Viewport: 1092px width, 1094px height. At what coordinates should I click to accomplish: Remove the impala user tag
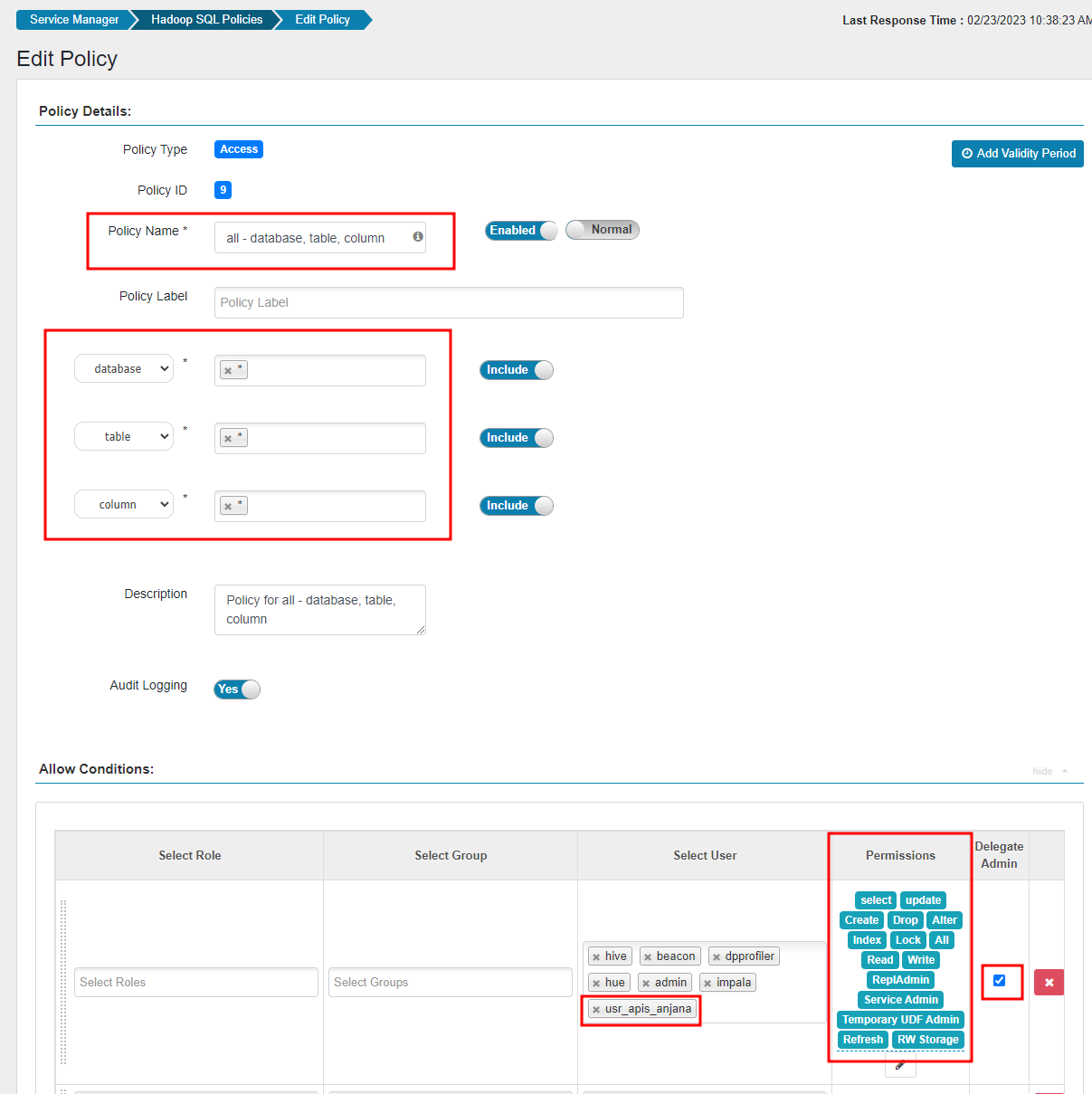tap(707, 984)
